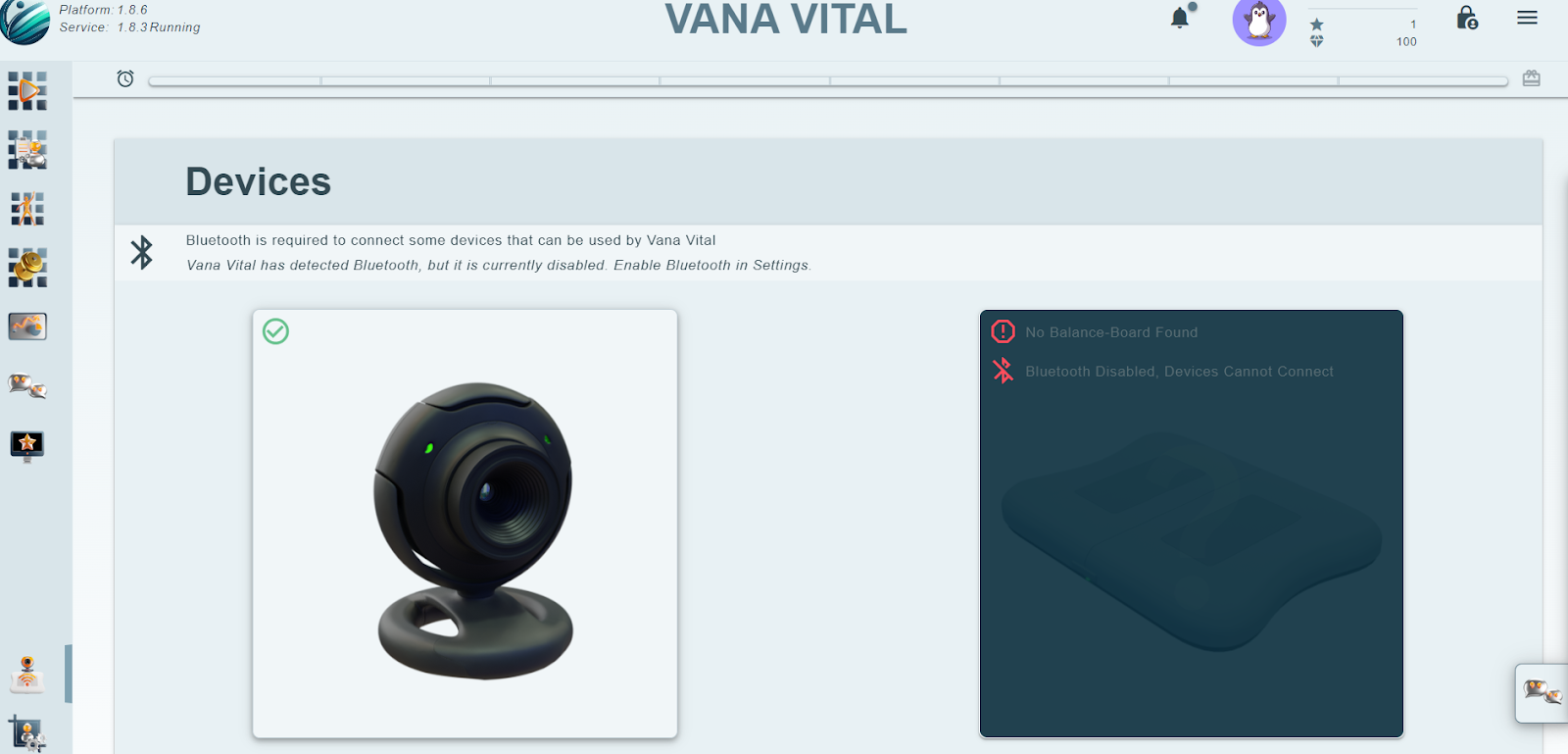The image size is (1568, 754).
Task: Open the chat bubbles sidebar icon
Action: coord(27,385)
